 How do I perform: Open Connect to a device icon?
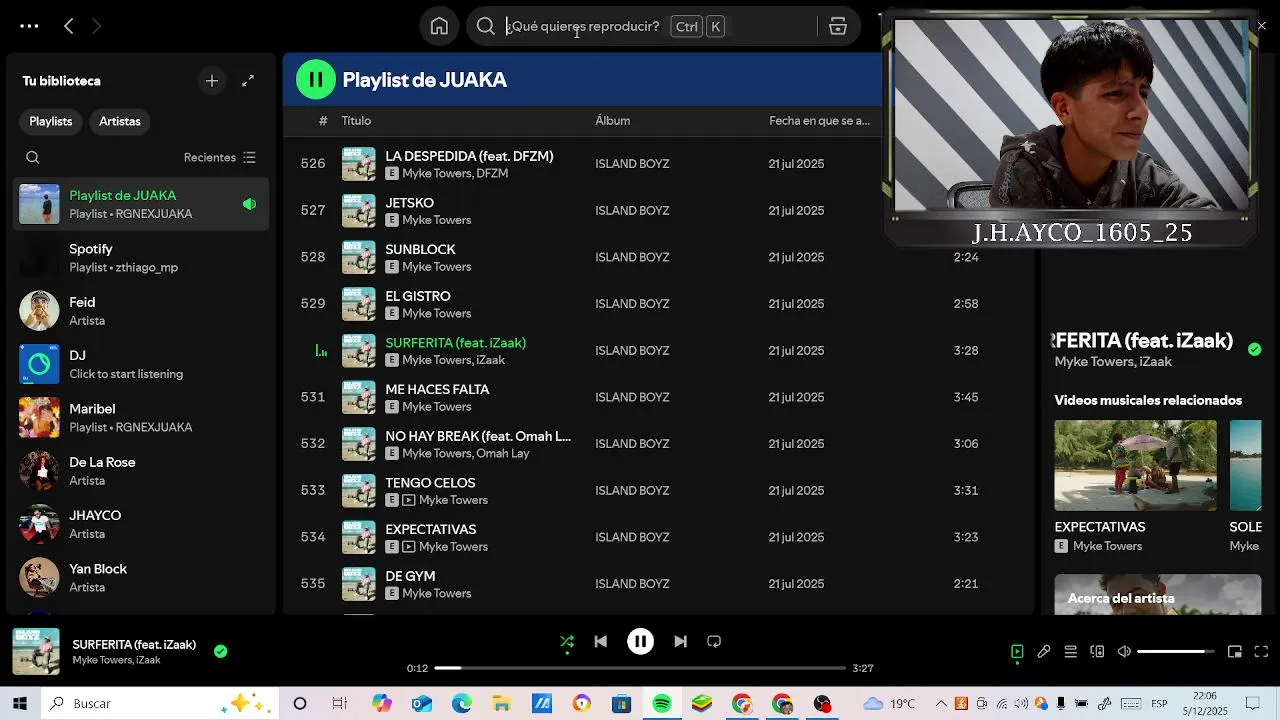pyautogui.click(x=1097, y=652)
